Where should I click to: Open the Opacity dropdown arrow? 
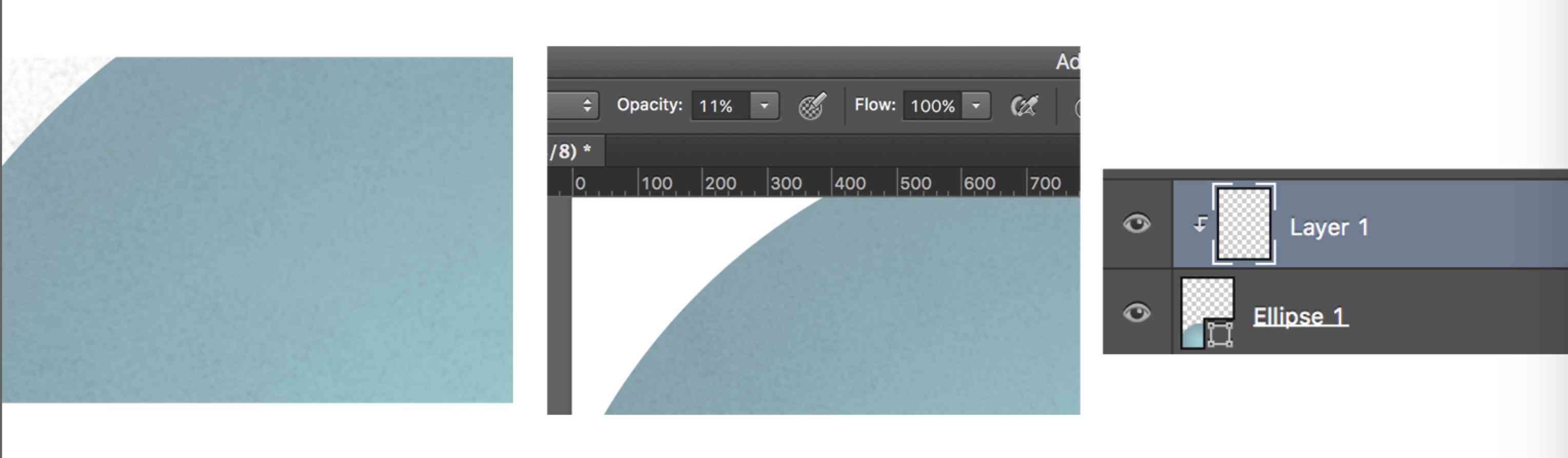tap(764, 106)
